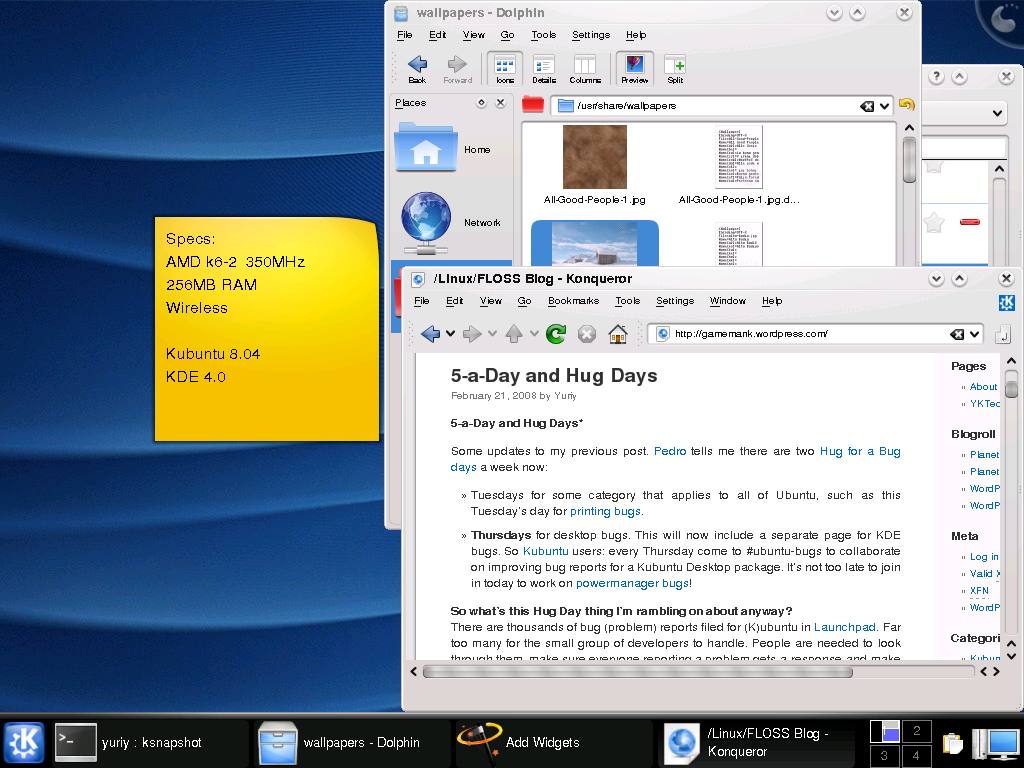Open Dolphin's location bar history dropdown
Image resolution: width=1024 pixels, height=768 pixels.
click(x=884, y=106)
